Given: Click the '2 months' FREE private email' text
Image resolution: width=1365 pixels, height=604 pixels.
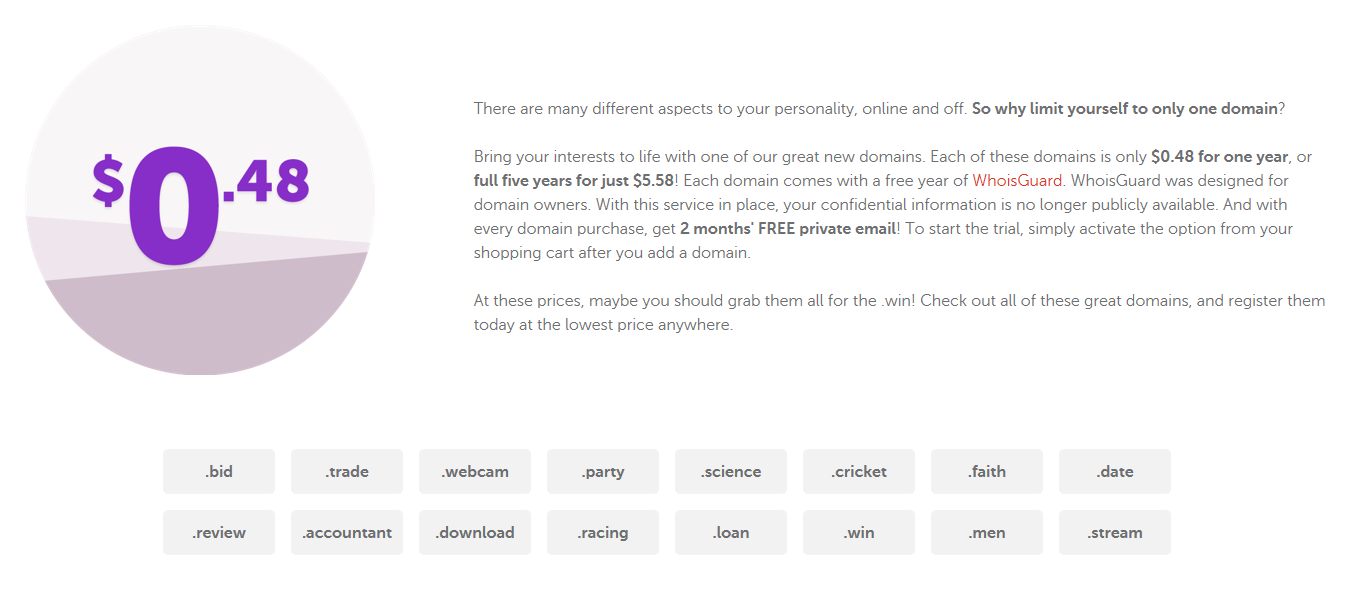Looking at the screenshot, I should point(788,229).
